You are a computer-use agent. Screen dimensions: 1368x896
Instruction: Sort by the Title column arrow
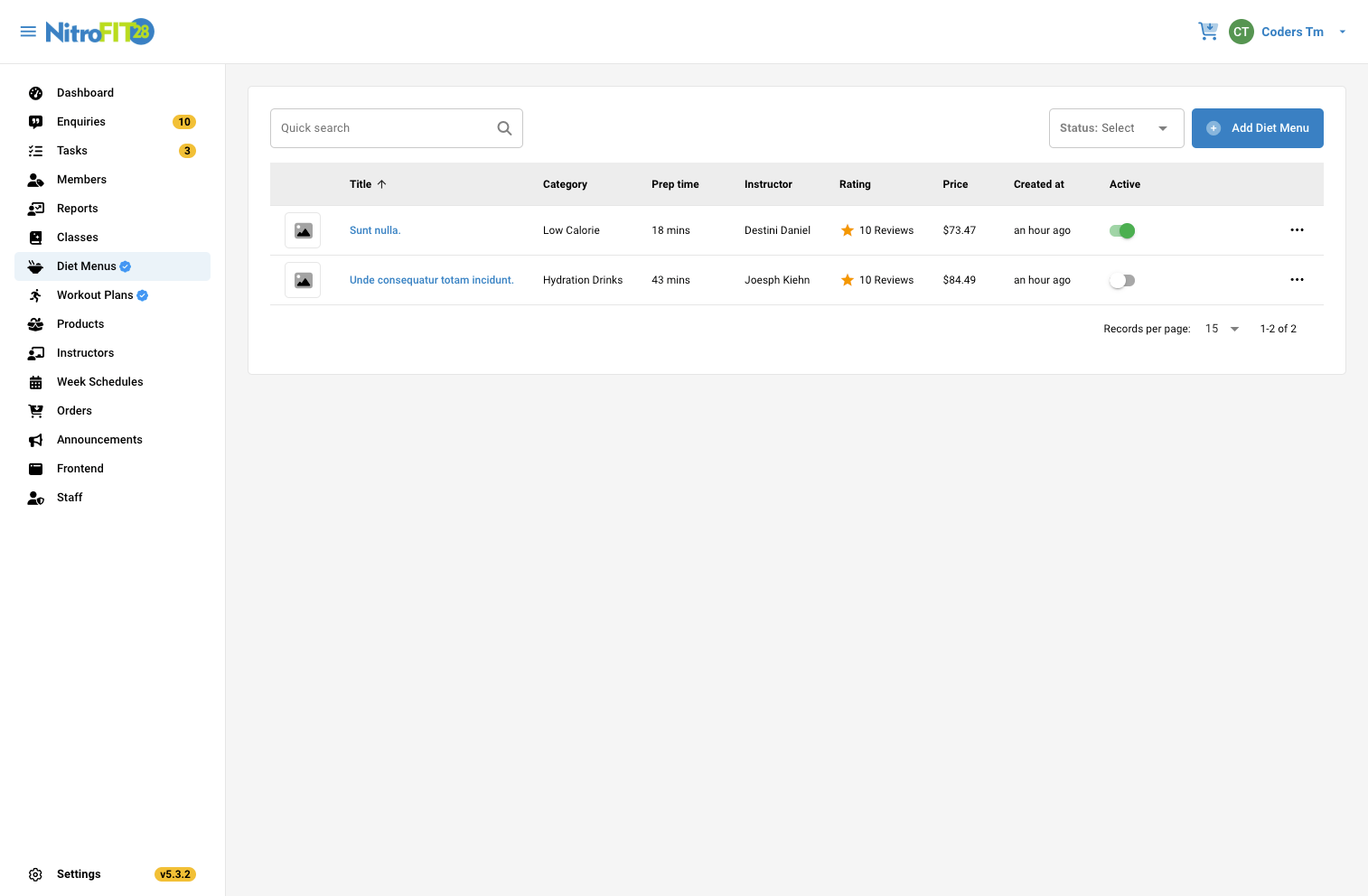[x=381, y=183]
